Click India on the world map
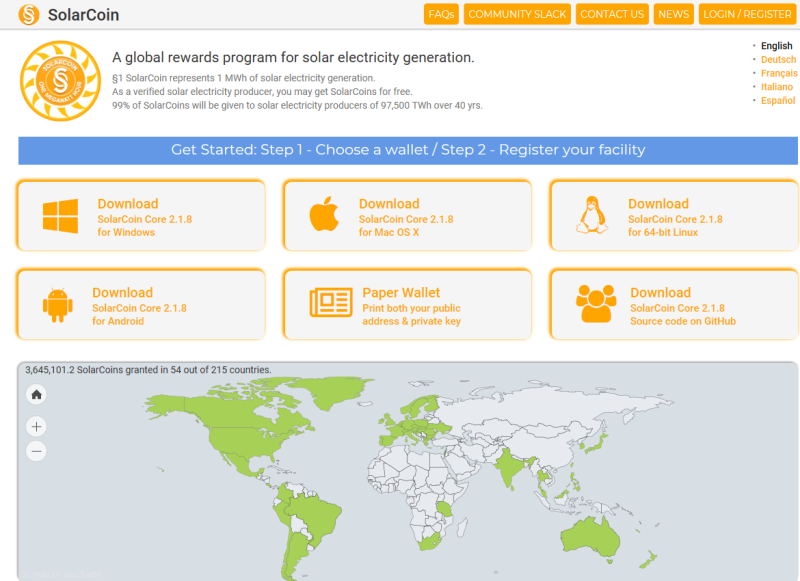 click(x=510, y=467)
